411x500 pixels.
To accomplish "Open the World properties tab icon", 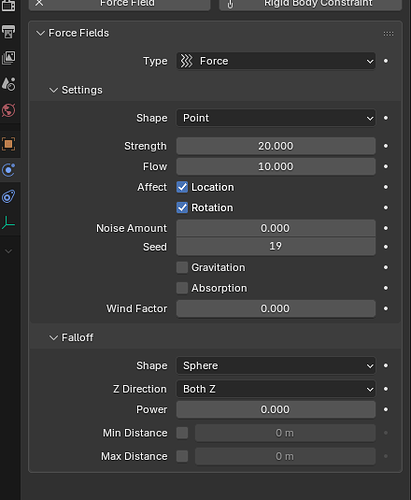I will (9, 110).
